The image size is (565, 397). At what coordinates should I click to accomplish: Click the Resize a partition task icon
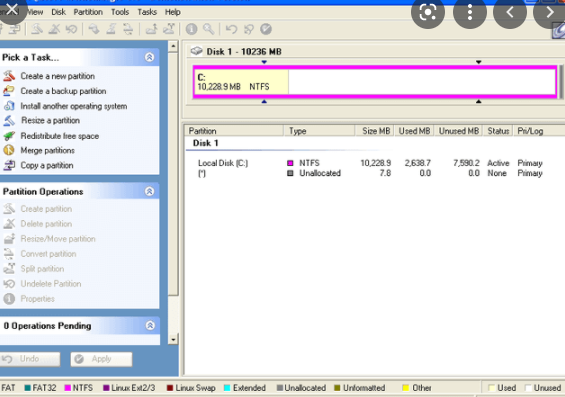point(9,121)
